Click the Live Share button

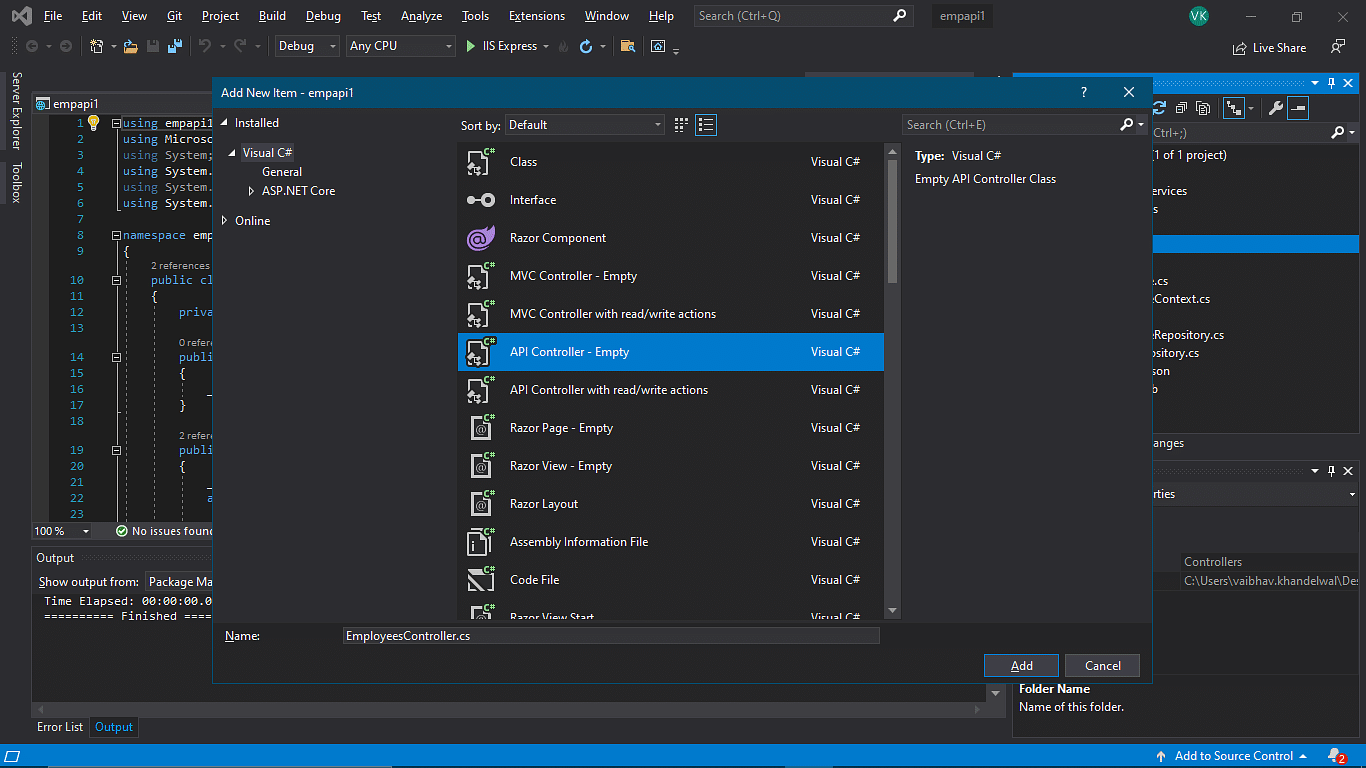click(1270, 47)
